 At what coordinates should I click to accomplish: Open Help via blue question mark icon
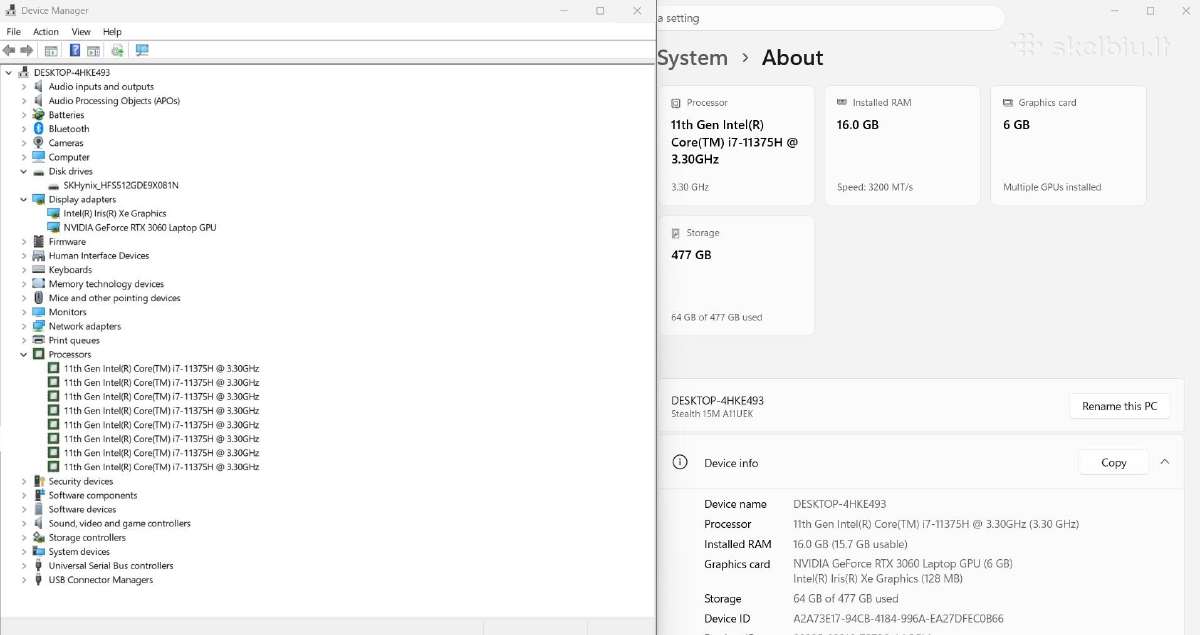(x=75, y=50)
